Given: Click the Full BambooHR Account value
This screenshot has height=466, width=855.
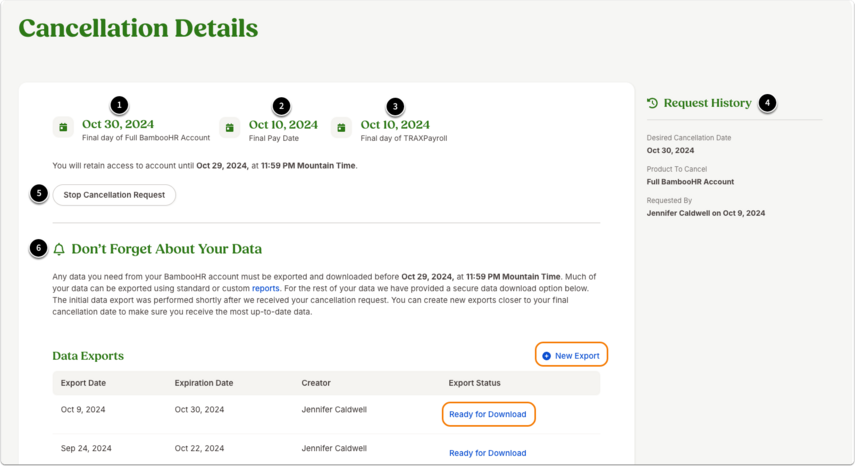Looking at the screenshot, I should click(690, 181).
